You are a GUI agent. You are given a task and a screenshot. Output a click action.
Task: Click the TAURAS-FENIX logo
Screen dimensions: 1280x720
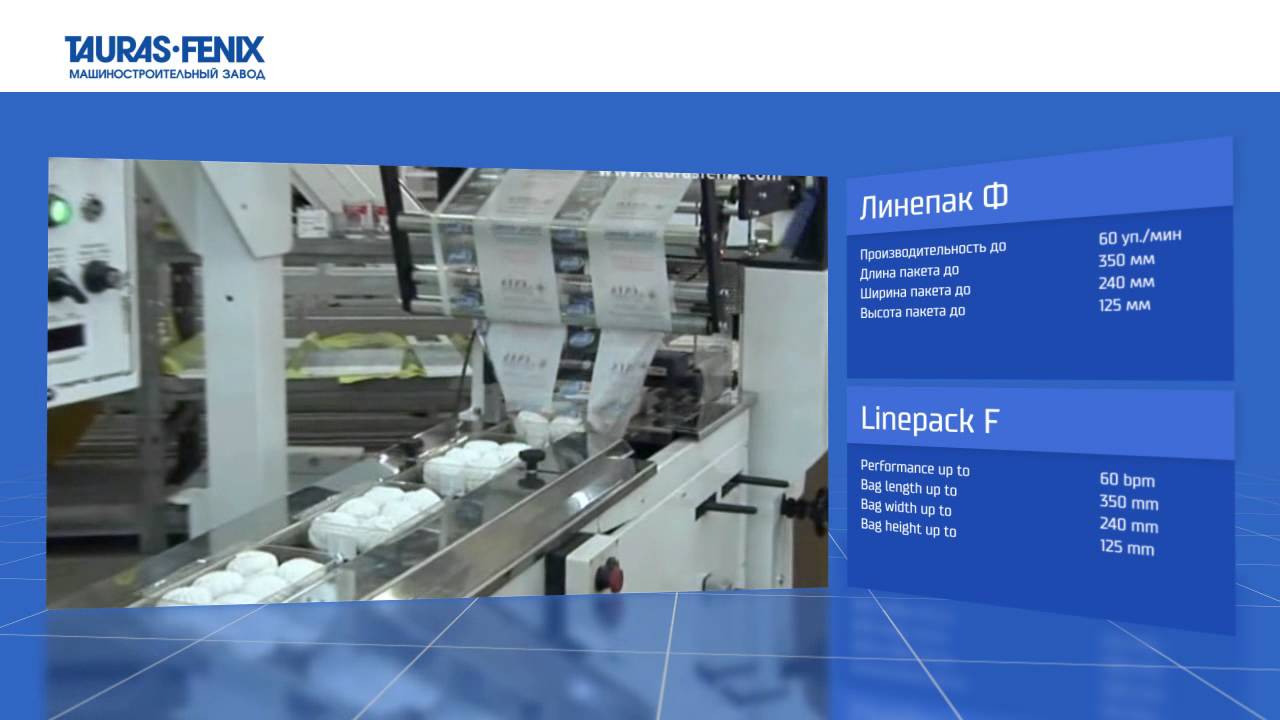pyautogui.click(x=165, y=57)
